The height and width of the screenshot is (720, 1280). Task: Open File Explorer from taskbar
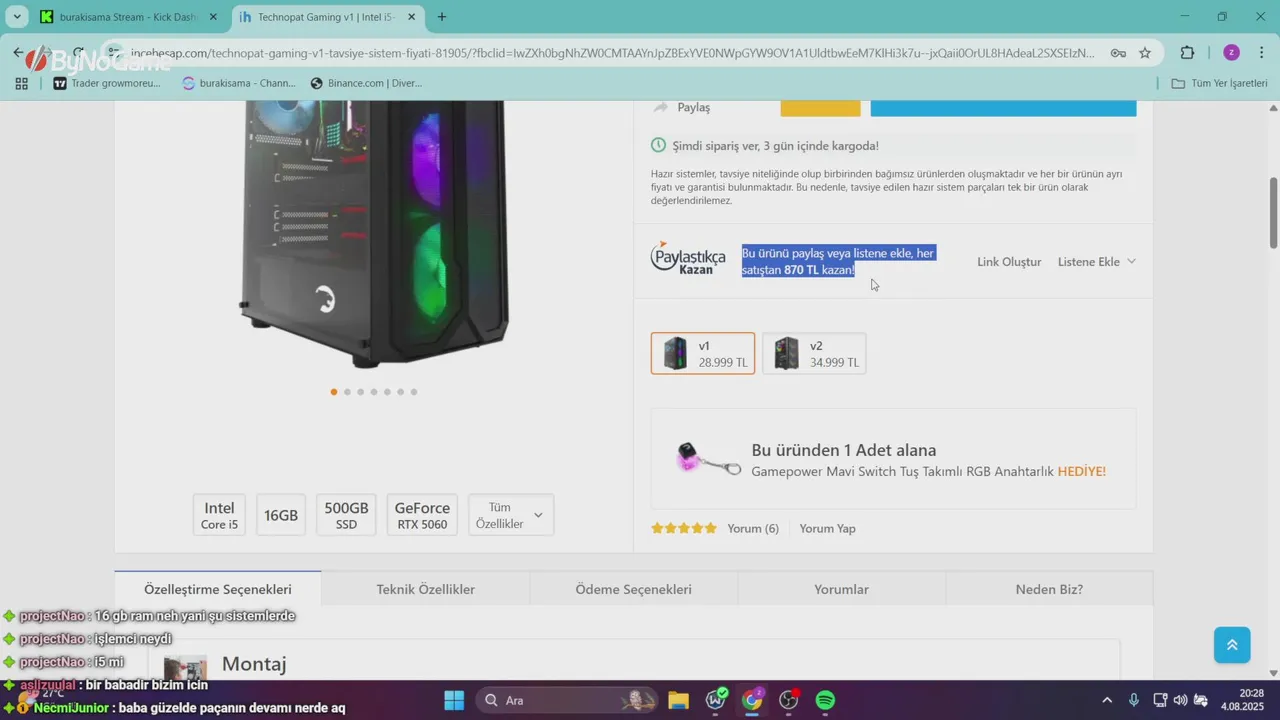click(x=679, y=700)
